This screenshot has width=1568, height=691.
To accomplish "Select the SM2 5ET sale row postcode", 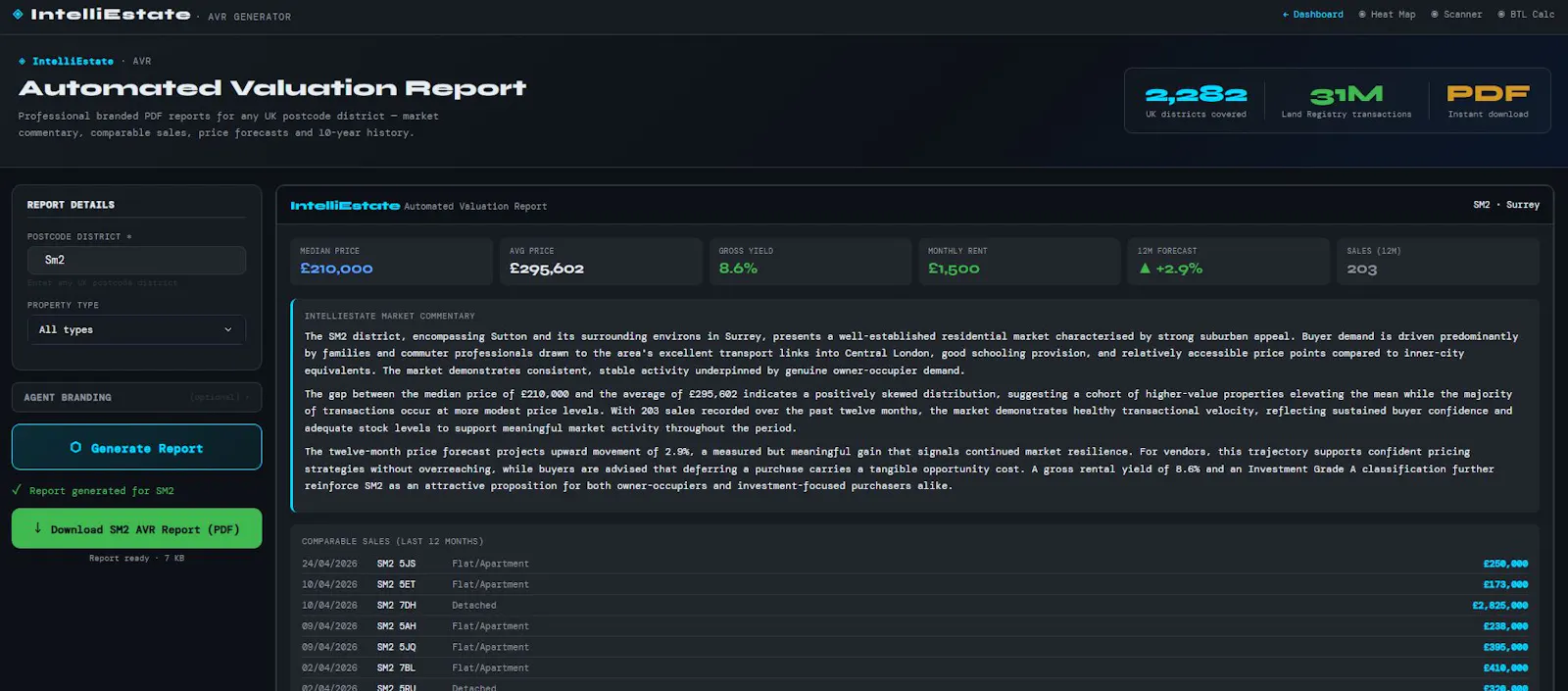I will (x=396, y=584).
